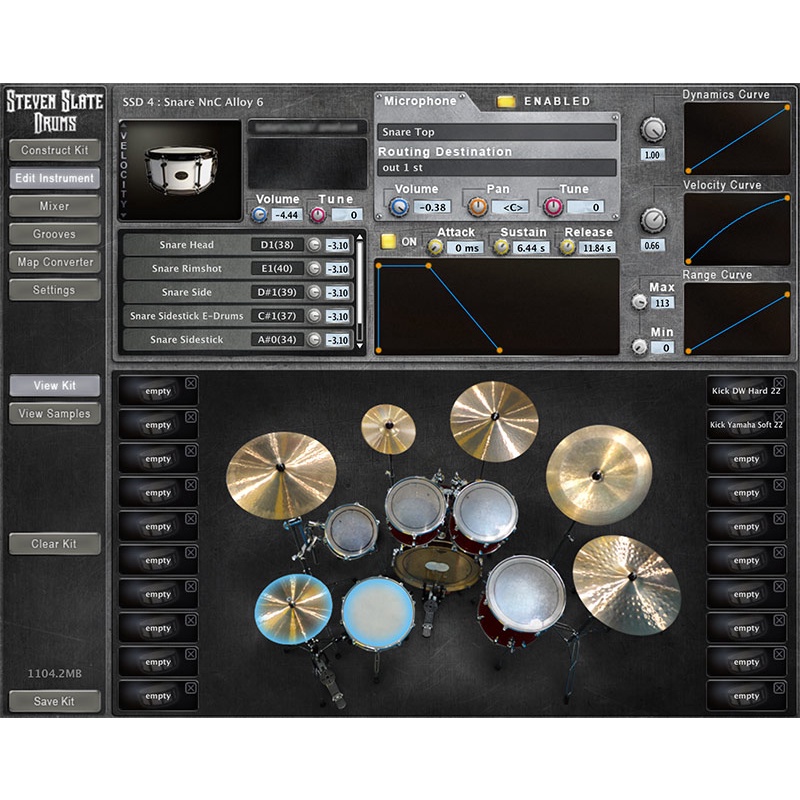Open the Snare Head D1(38) note selector
The height and width of the screenshot is (800, 800).
pos(273,244)
